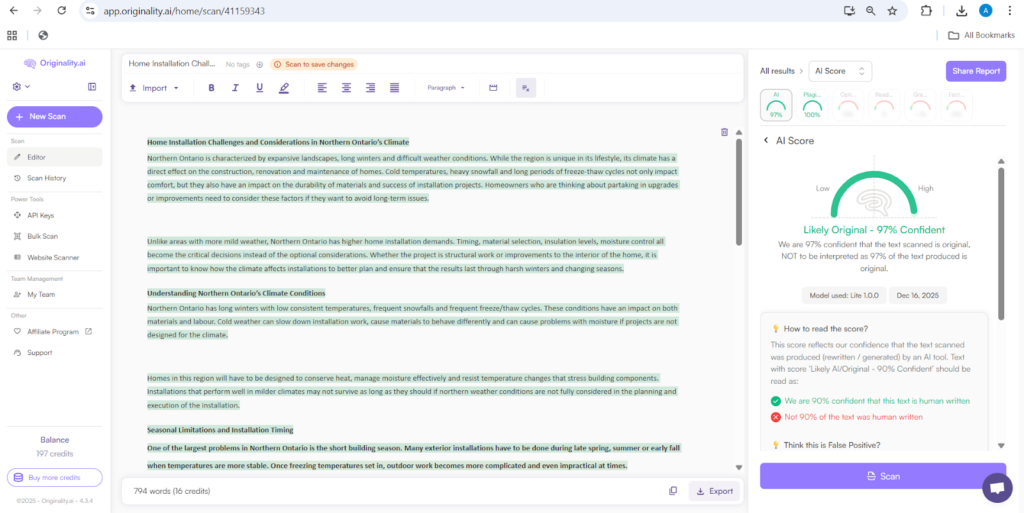This screenshot has width=1024, height=513.
Task: Toggle the clear formatting button
Action: [526, 88]
